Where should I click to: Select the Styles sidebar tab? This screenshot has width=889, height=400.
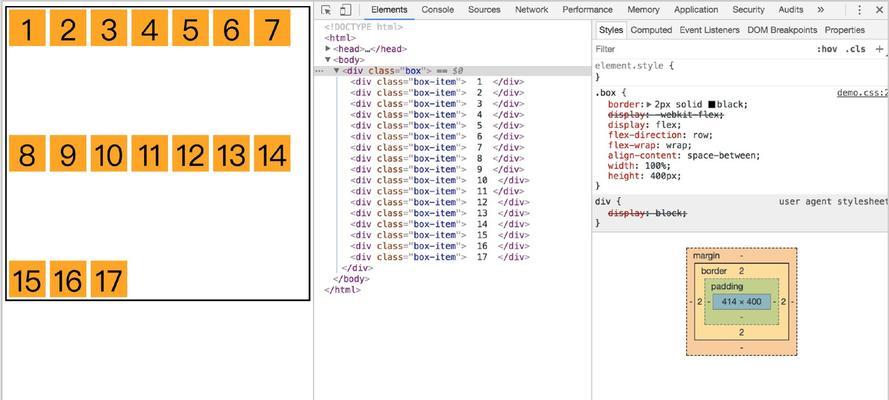tap(611, 30)
